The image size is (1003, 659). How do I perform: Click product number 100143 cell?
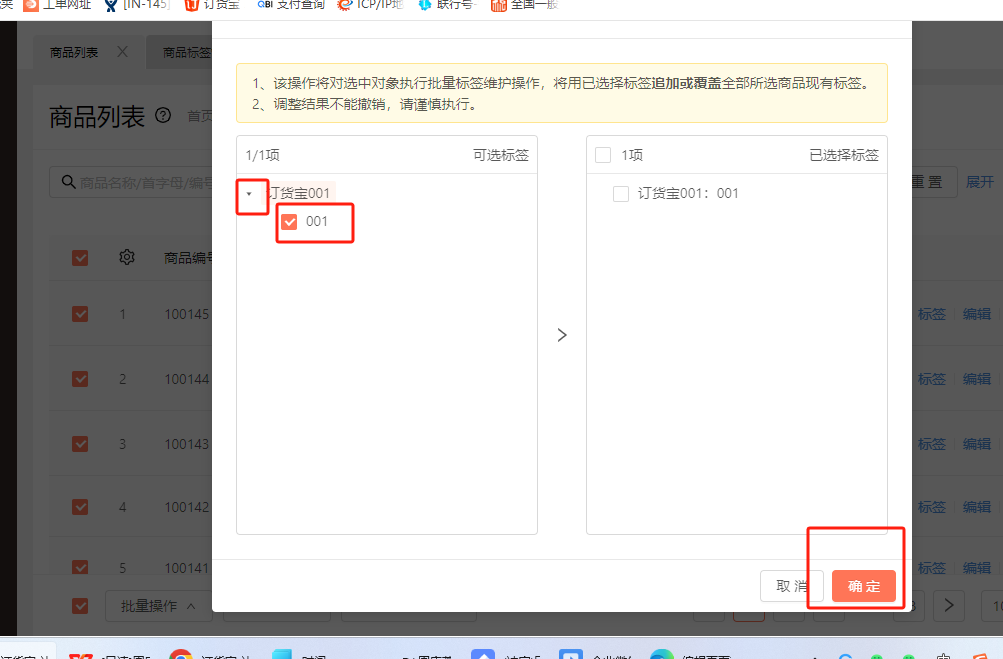coord(187,444)
